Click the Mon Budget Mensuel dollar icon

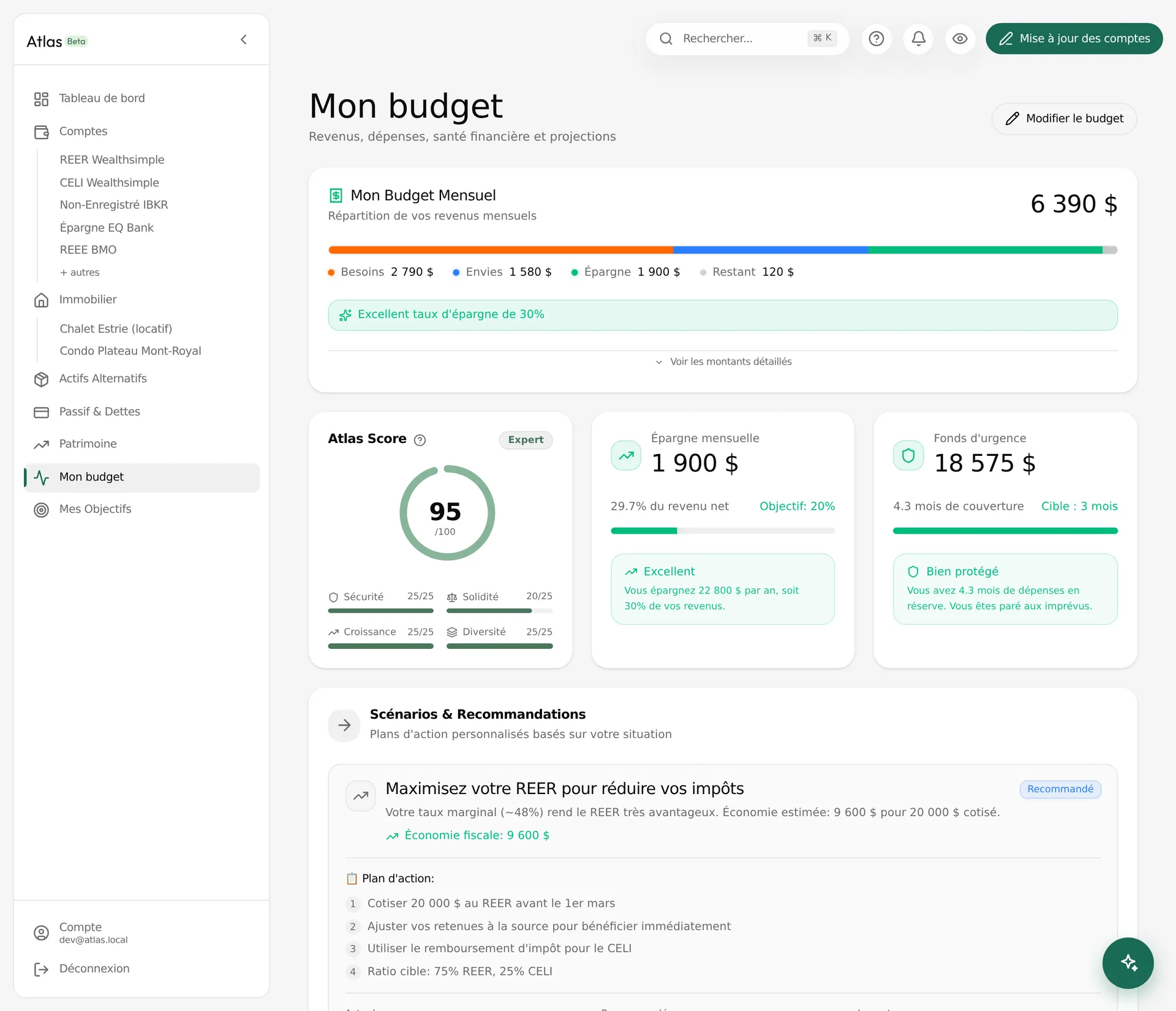(336, 195)
